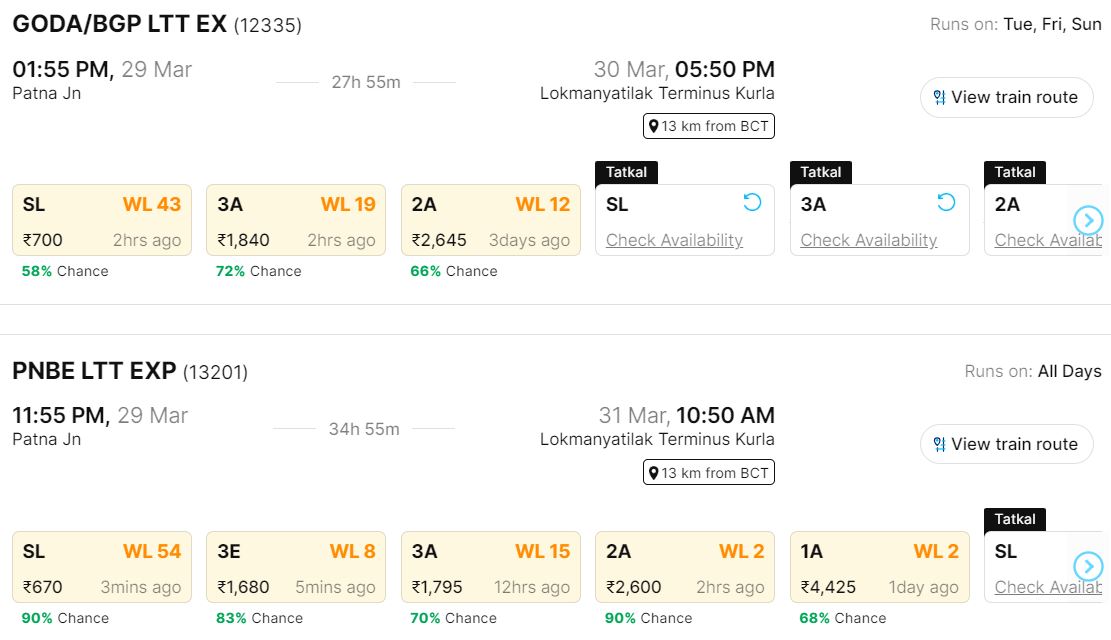The height and width of the screenshot is (640, 1111).
Task: View train route for PNBE LTT EXP
Action: coord(1006,444)
